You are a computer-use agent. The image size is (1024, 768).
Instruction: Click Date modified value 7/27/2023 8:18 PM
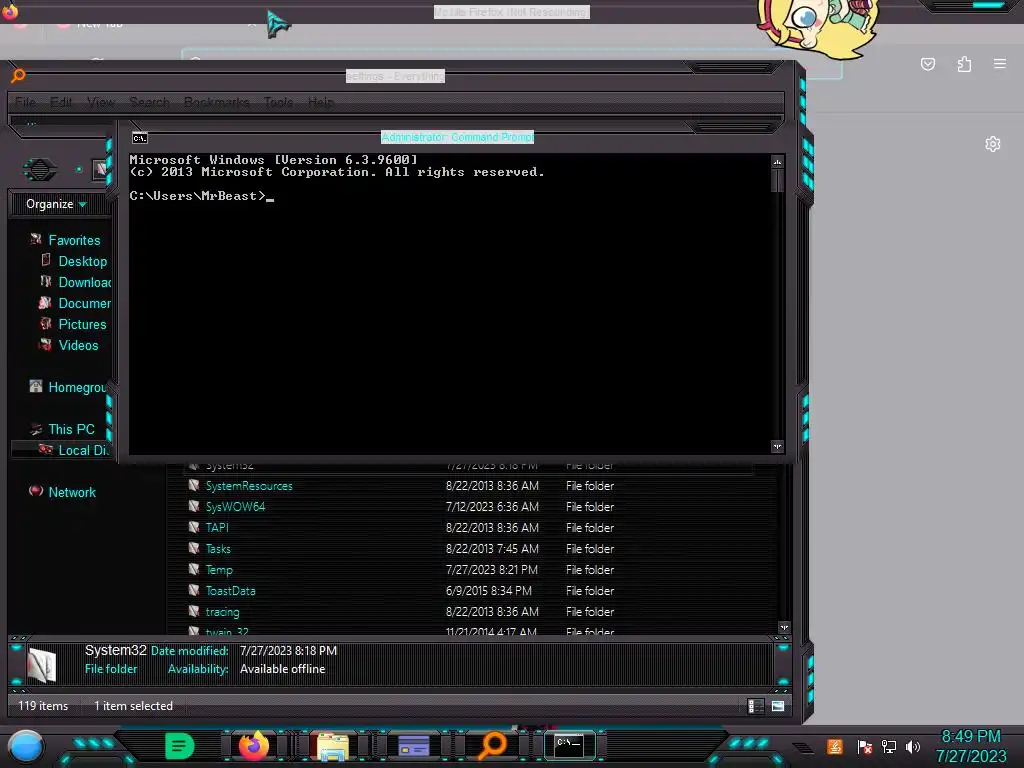[x=288, y=650]
